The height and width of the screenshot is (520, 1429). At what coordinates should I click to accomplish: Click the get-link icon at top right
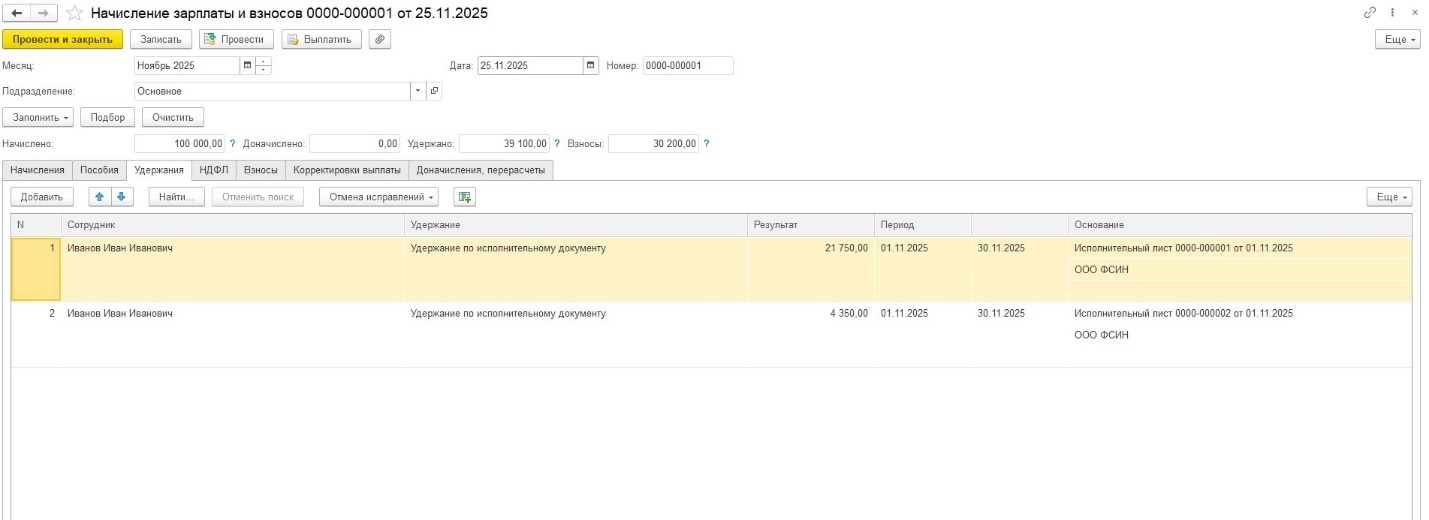point(1370,13)
